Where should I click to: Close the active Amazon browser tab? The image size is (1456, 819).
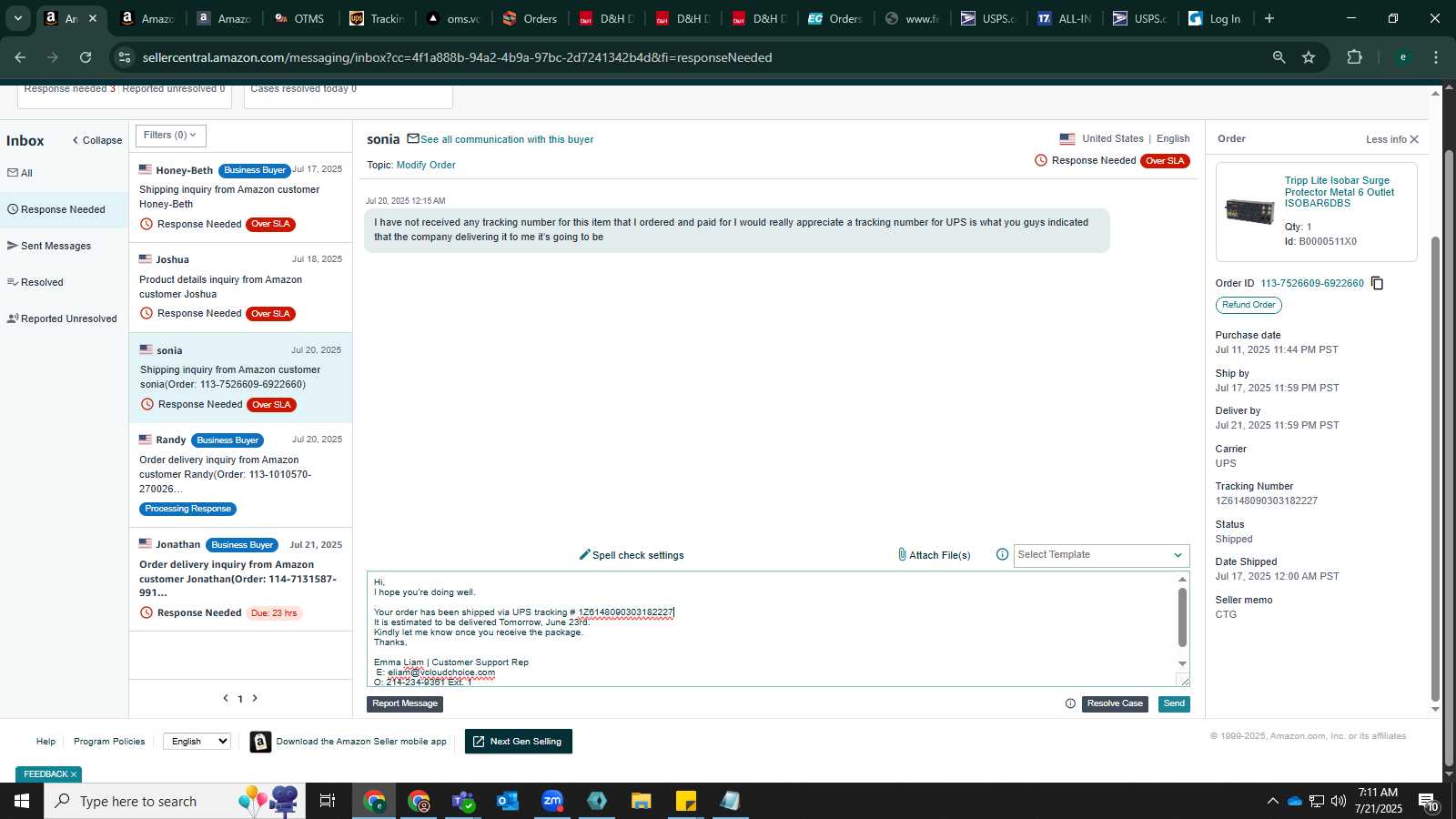pos(92,18)
